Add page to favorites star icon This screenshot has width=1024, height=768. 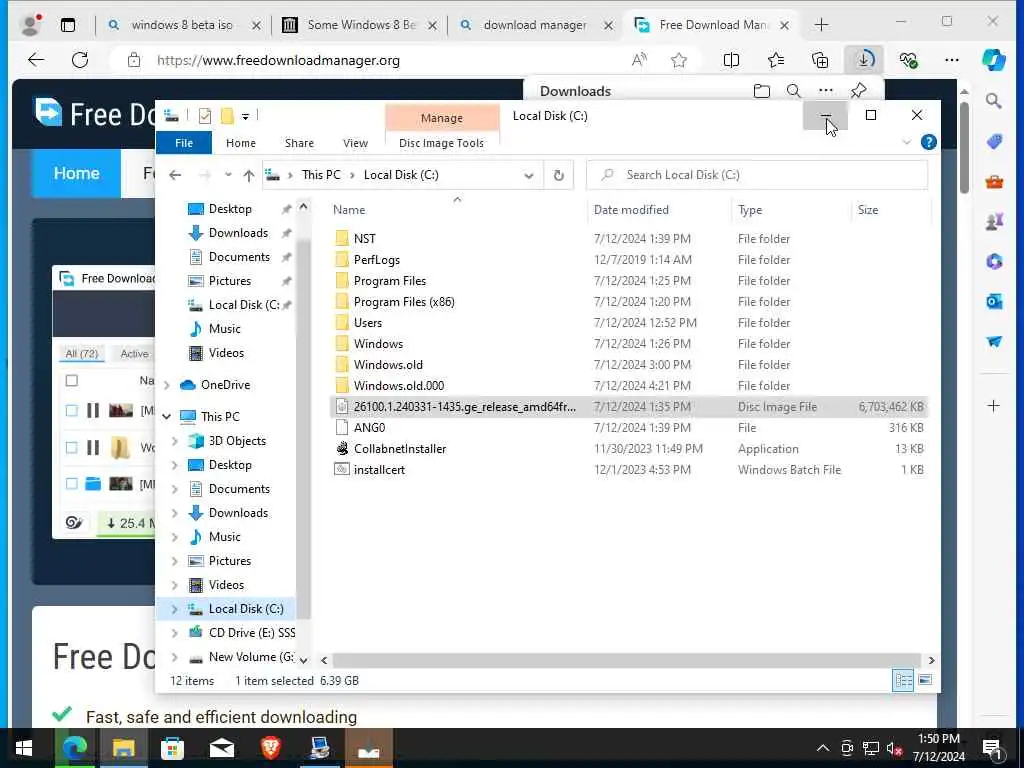pyautogui.click(x=679, y=60)
